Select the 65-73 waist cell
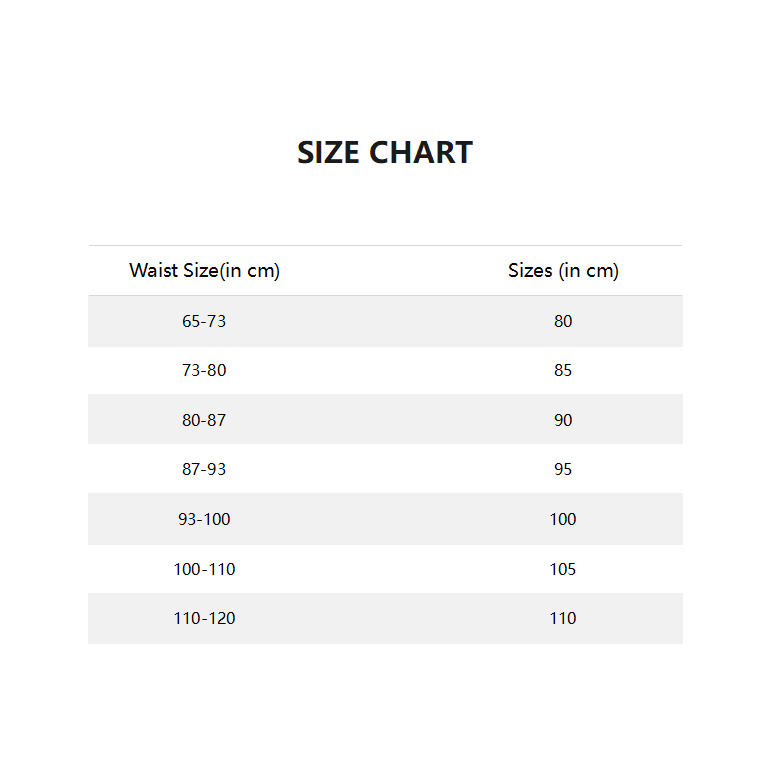The width and height of the screenshot is (776, 776). [204, 321]
